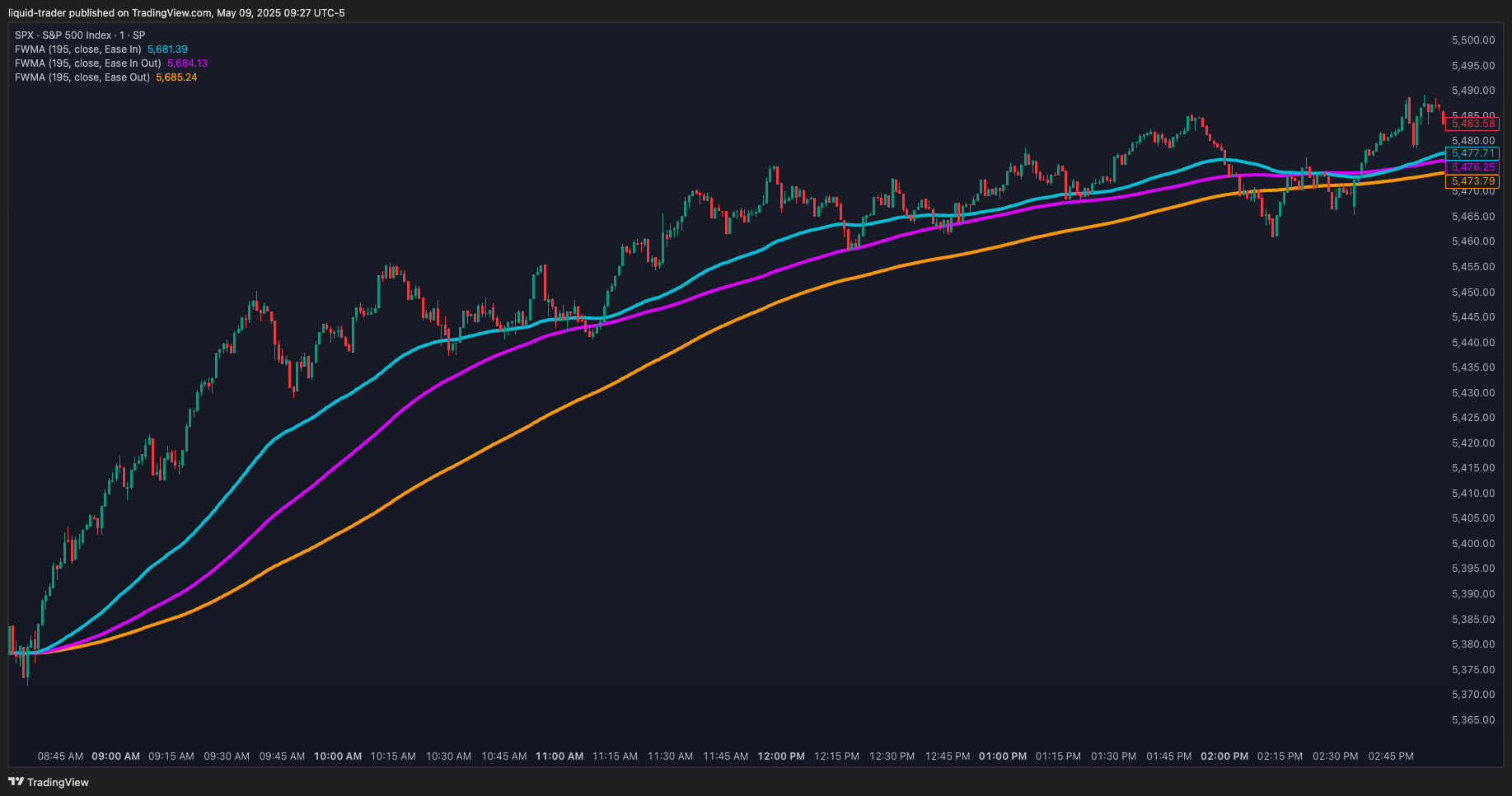The width and height of the screenshot is (1512, 796).
Task: Click the 5,500.00 price axis label
Action: tap(1473, 40)
